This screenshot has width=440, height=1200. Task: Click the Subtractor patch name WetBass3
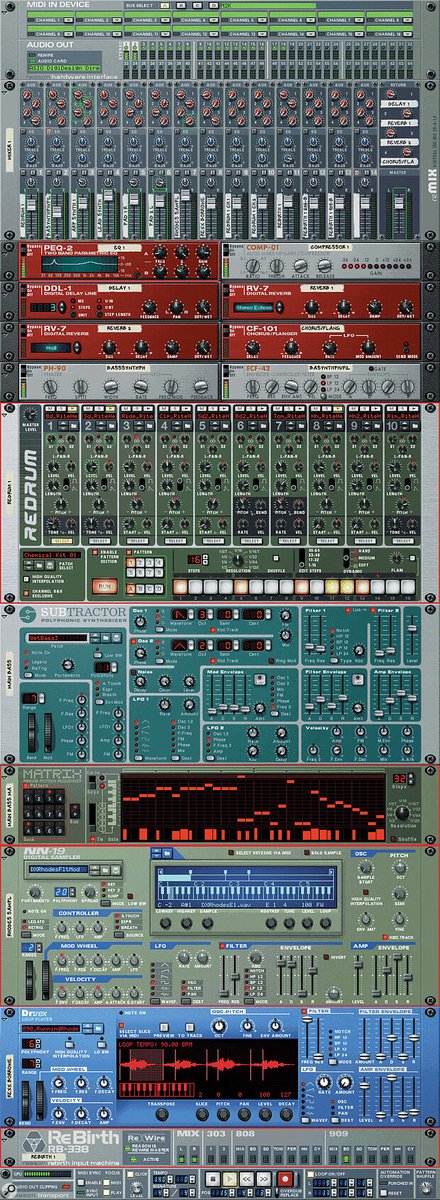[59, 637]
